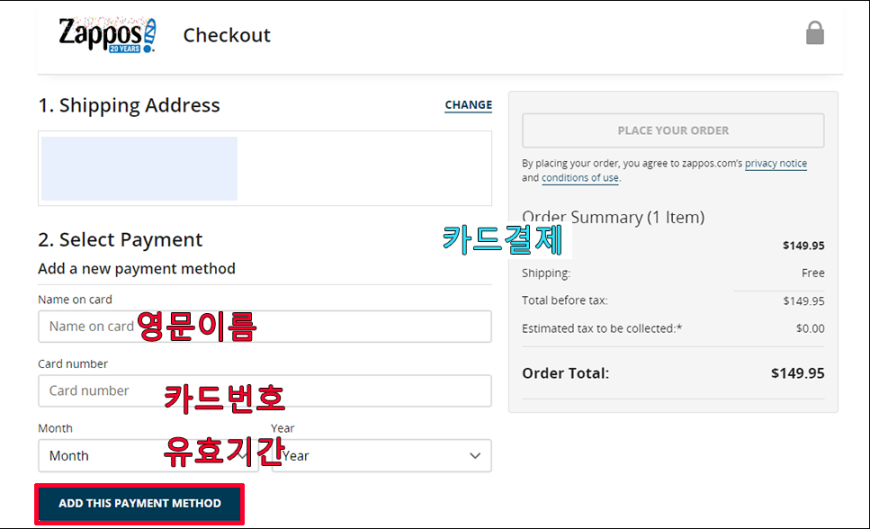Click the Order Total amount

click(797, 373)
